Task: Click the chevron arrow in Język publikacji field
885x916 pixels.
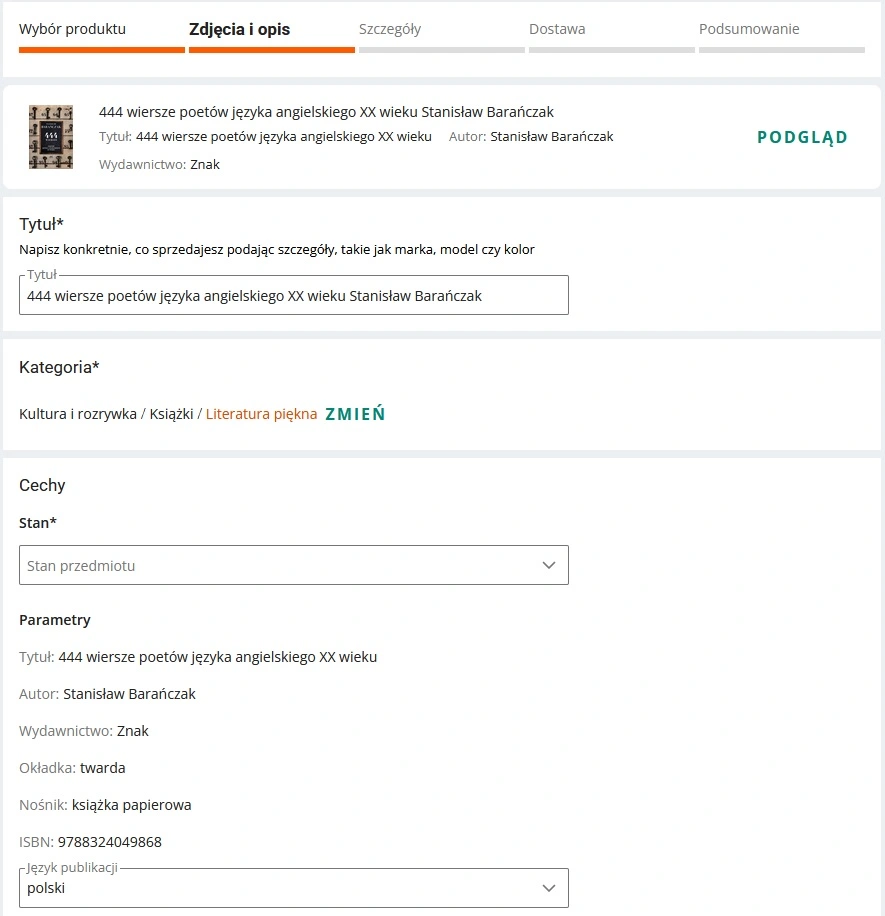Action: pos(548,888)
